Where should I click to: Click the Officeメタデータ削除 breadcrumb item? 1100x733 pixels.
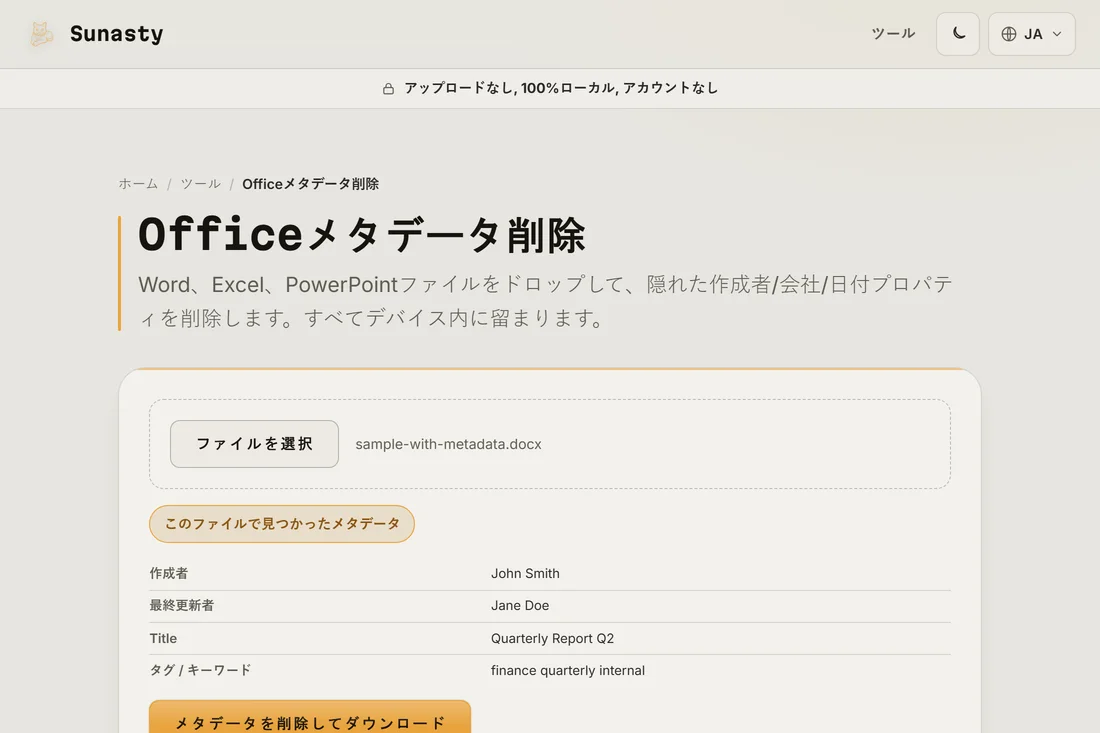click(311, 184)
